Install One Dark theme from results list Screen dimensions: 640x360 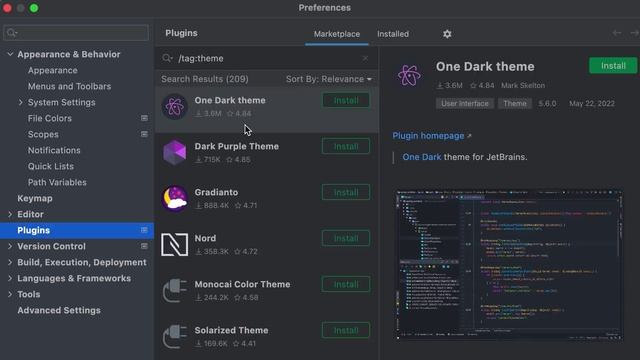346,100
